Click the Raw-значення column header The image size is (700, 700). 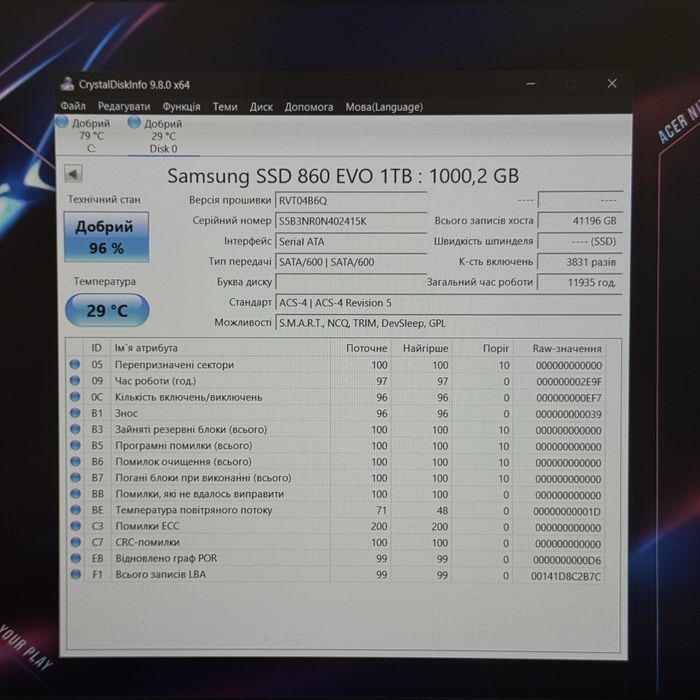coord(559,349)
